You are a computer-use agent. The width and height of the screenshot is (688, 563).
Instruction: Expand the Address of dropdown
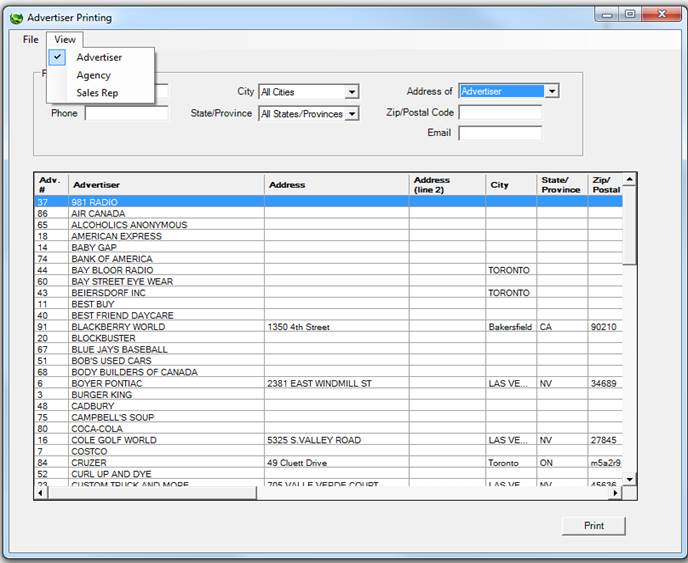552,91
